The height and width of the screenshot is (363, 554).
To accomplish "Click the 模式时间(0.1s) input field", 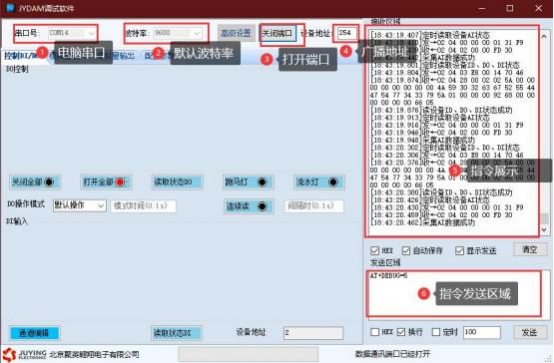I will [x=143, y=206].
